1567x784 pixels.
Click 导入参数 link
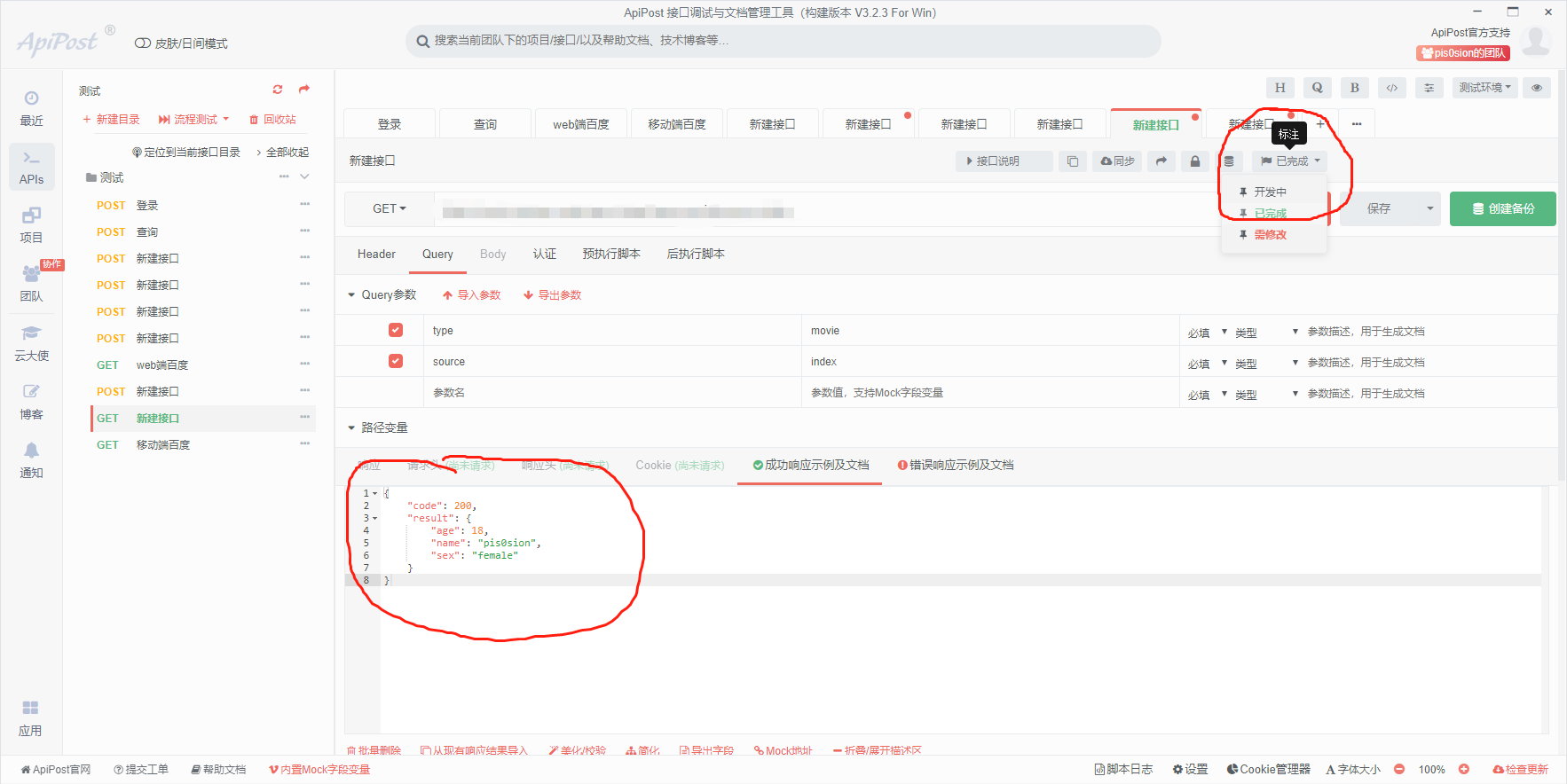[471, 295]
